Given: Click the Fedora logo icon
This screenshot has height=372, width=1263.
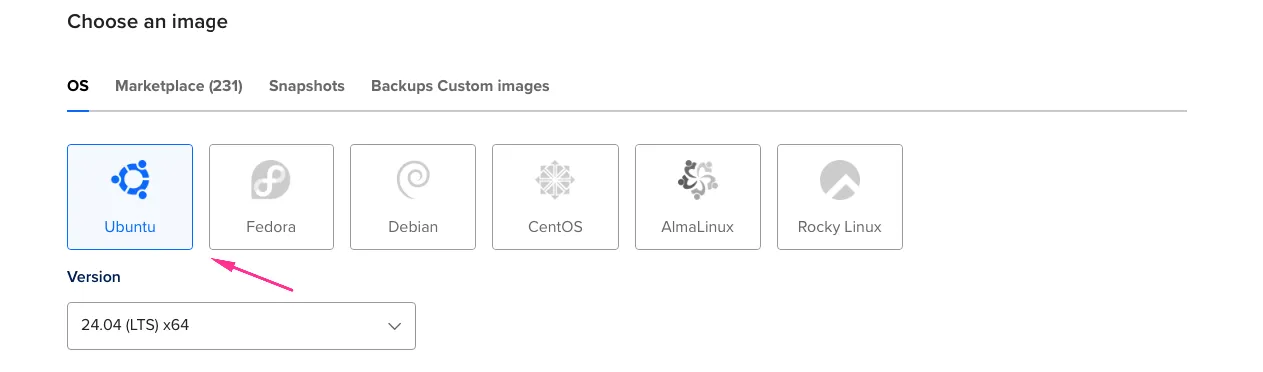Looking at the screenshot, I should tap(271, 180).
